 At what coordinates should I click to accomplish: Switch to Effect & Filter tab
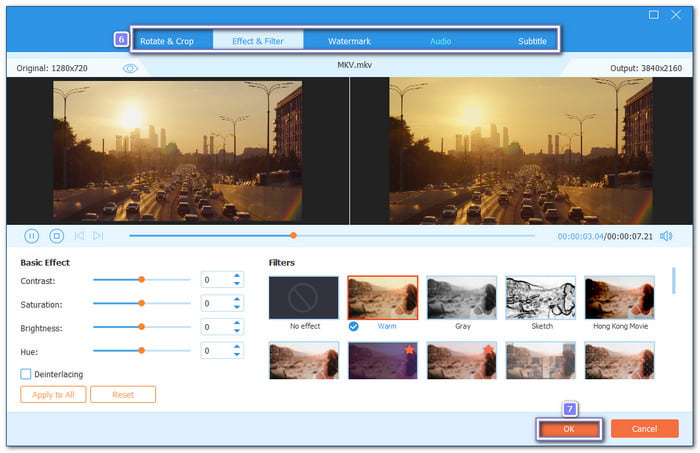click(x=258, y=41)
